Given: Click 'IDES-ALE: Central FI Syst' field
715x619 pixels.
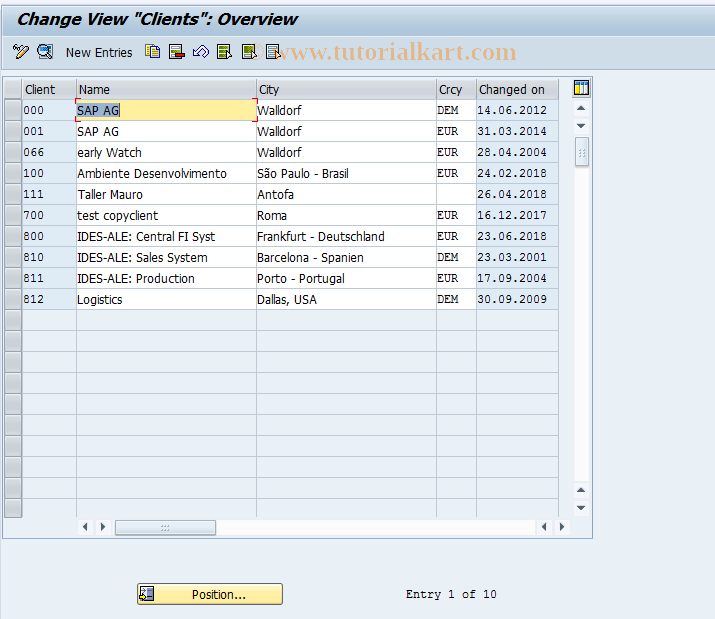Looking at the screenshot, I should tap(166, 236).
